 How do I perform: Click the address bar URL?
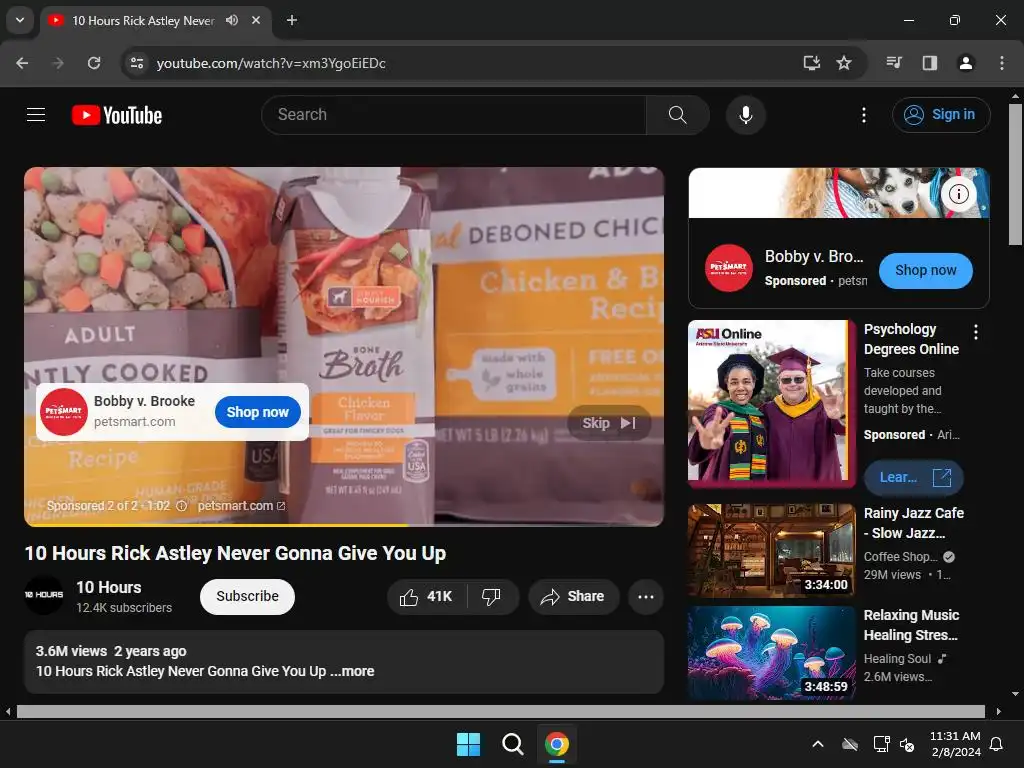coord(271,63)
